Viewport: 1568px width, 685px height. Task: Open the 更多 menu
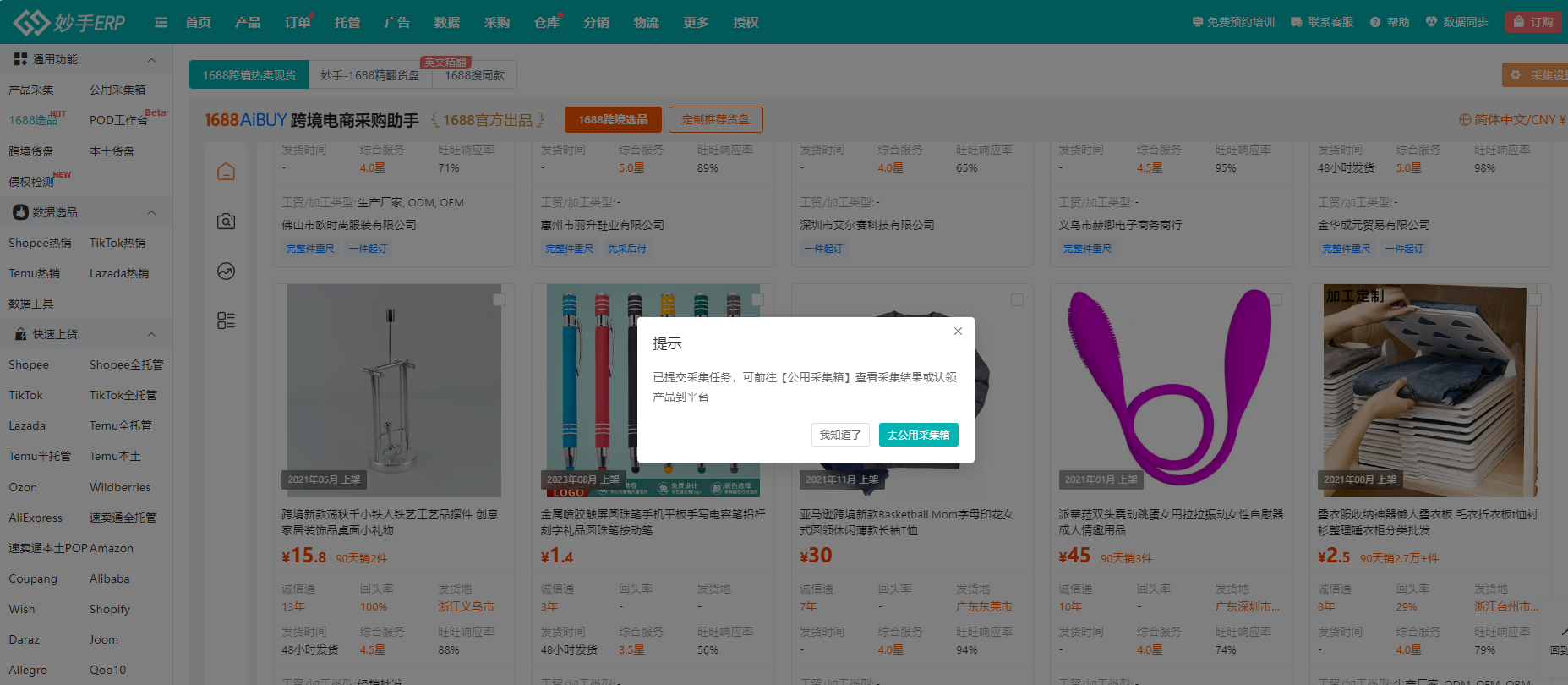697,22
